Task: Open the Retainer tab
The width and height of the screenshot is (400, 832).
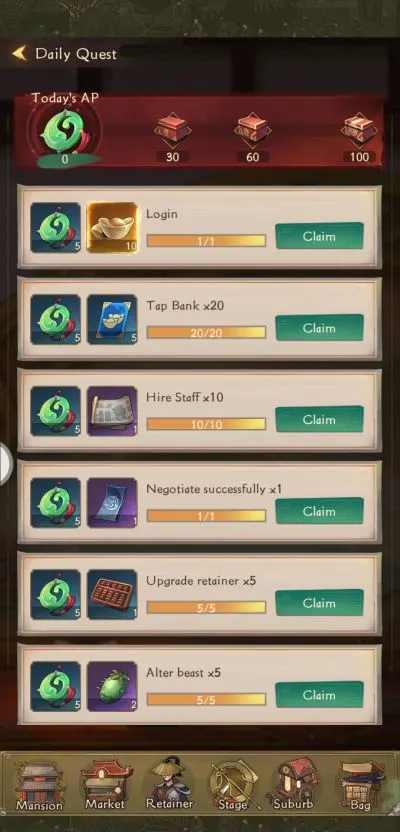Action: 169,784
